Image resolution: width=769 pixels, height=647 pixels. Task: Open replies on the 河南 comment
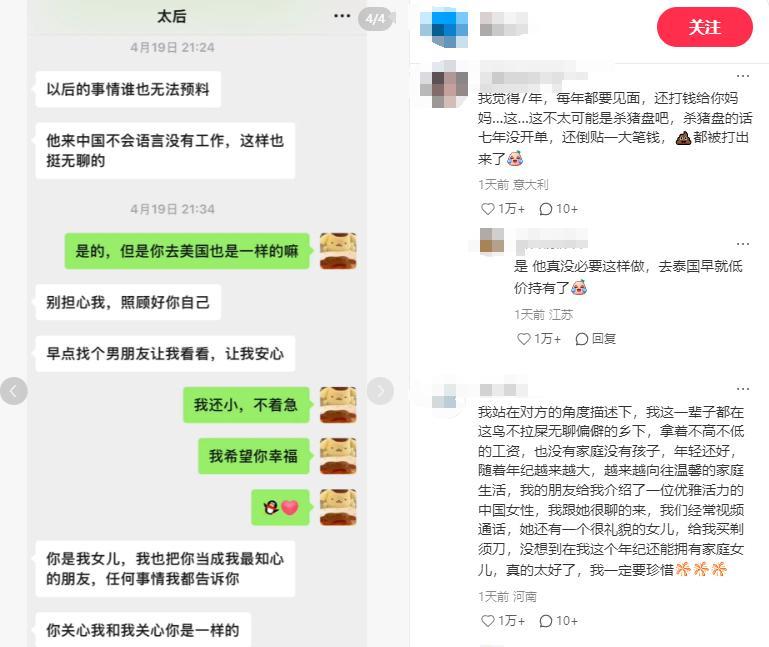point(559,621)
